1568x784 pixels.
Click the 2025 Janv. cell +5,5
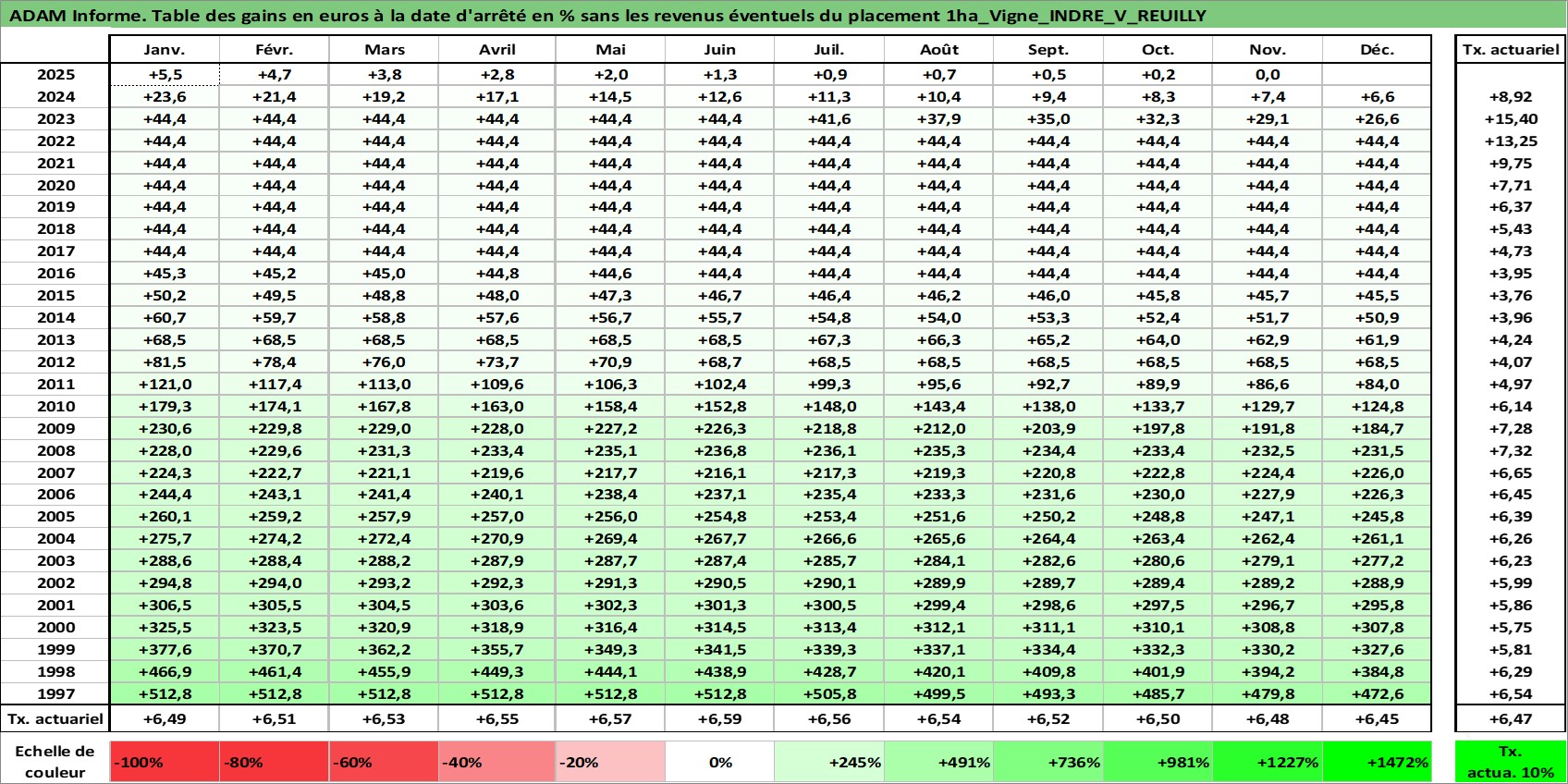click(165, 75)
